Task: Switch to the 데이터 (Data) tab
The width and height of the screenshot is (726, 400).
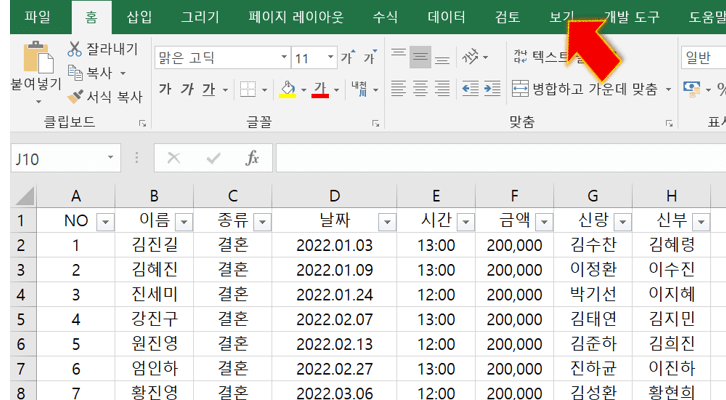Action: pyautogui.click(x=446, y=17)
